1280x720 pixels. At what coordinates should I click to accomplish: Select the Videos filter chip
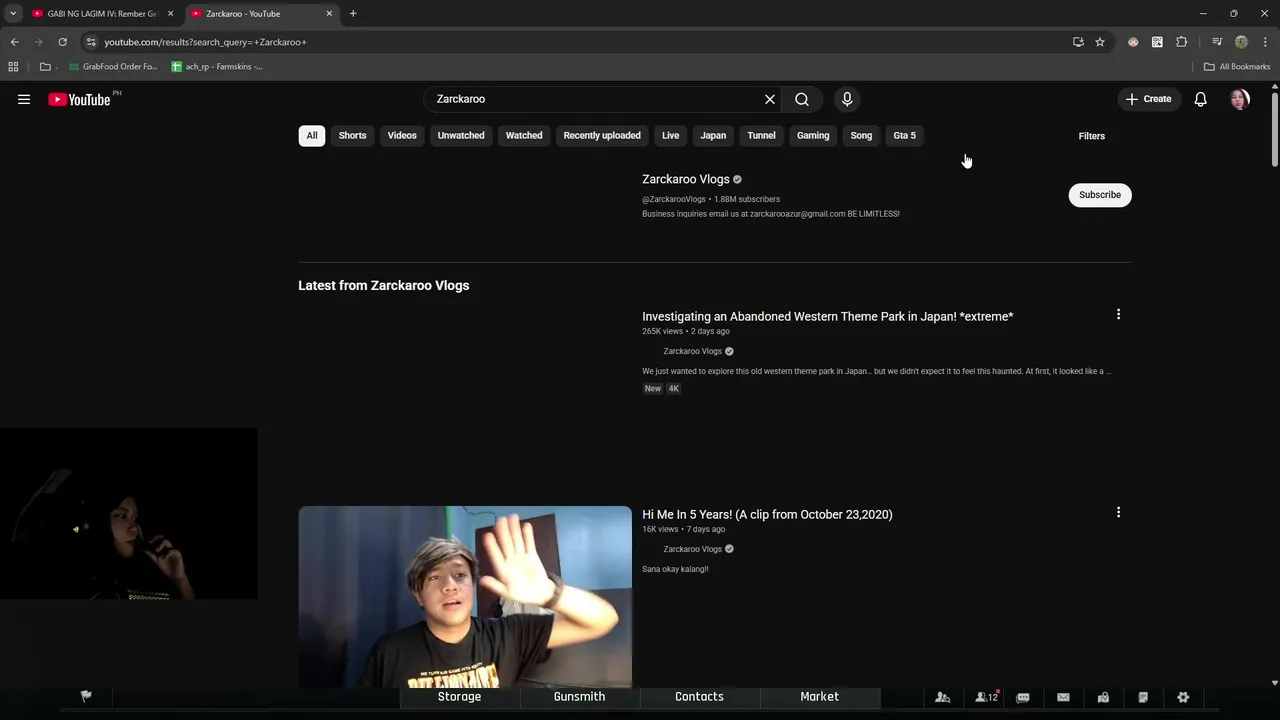[402, 136]
